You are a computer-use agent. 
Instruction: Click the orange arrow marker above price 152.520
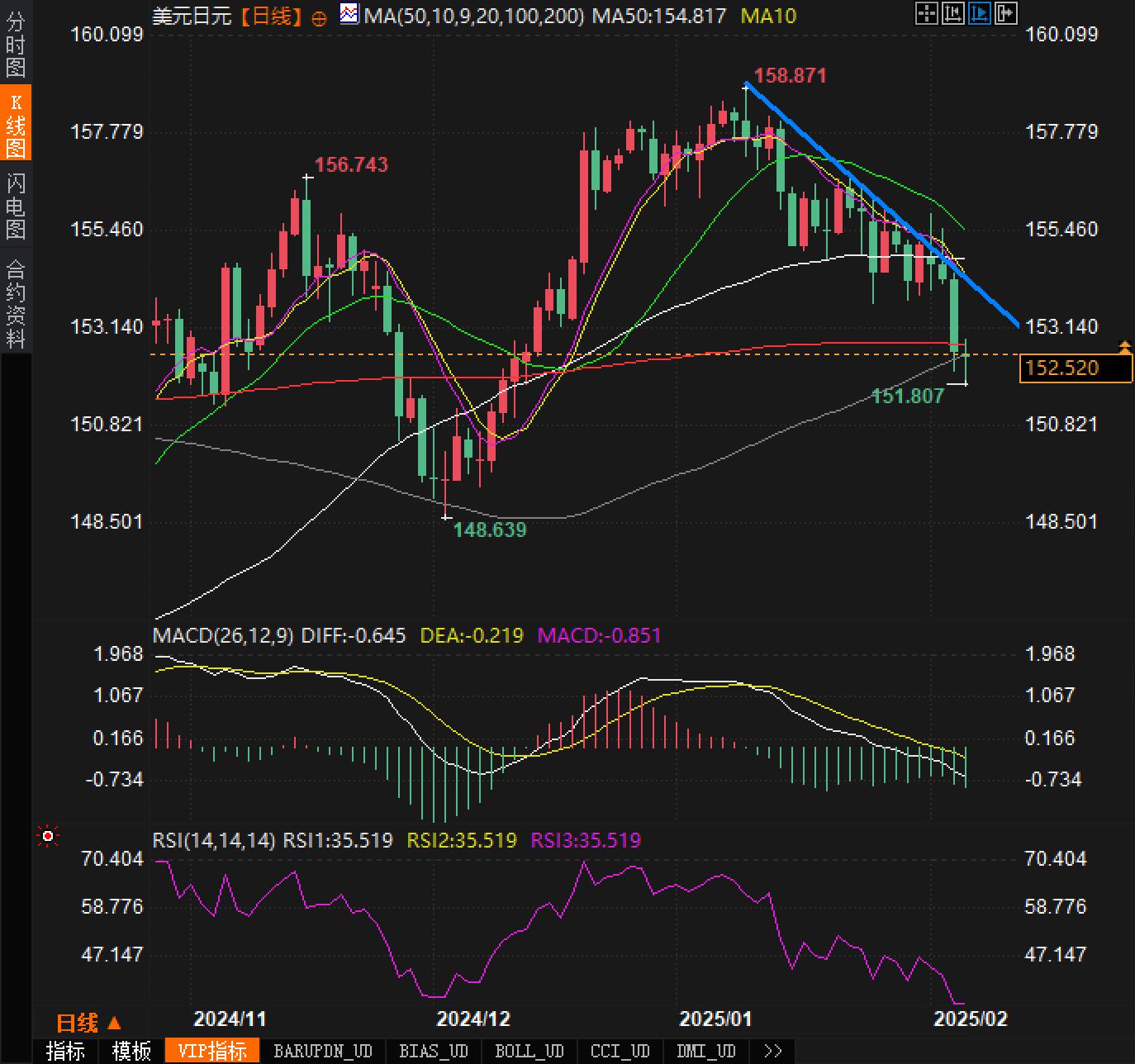[x=1124, y=347]
